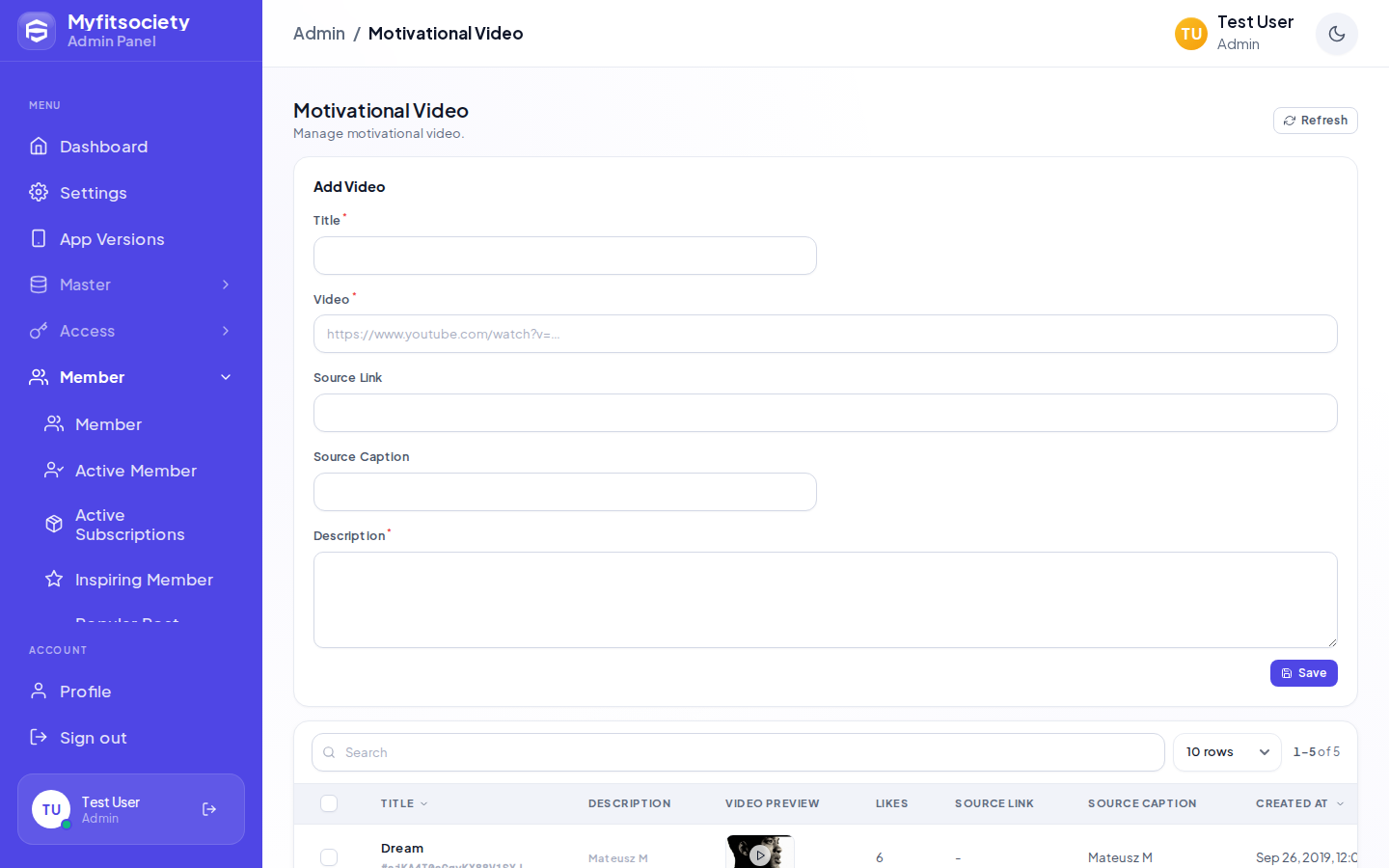
Task: Play the Dream video preview thumbnail
Action: pyautogui.click(x=760, y=853)
